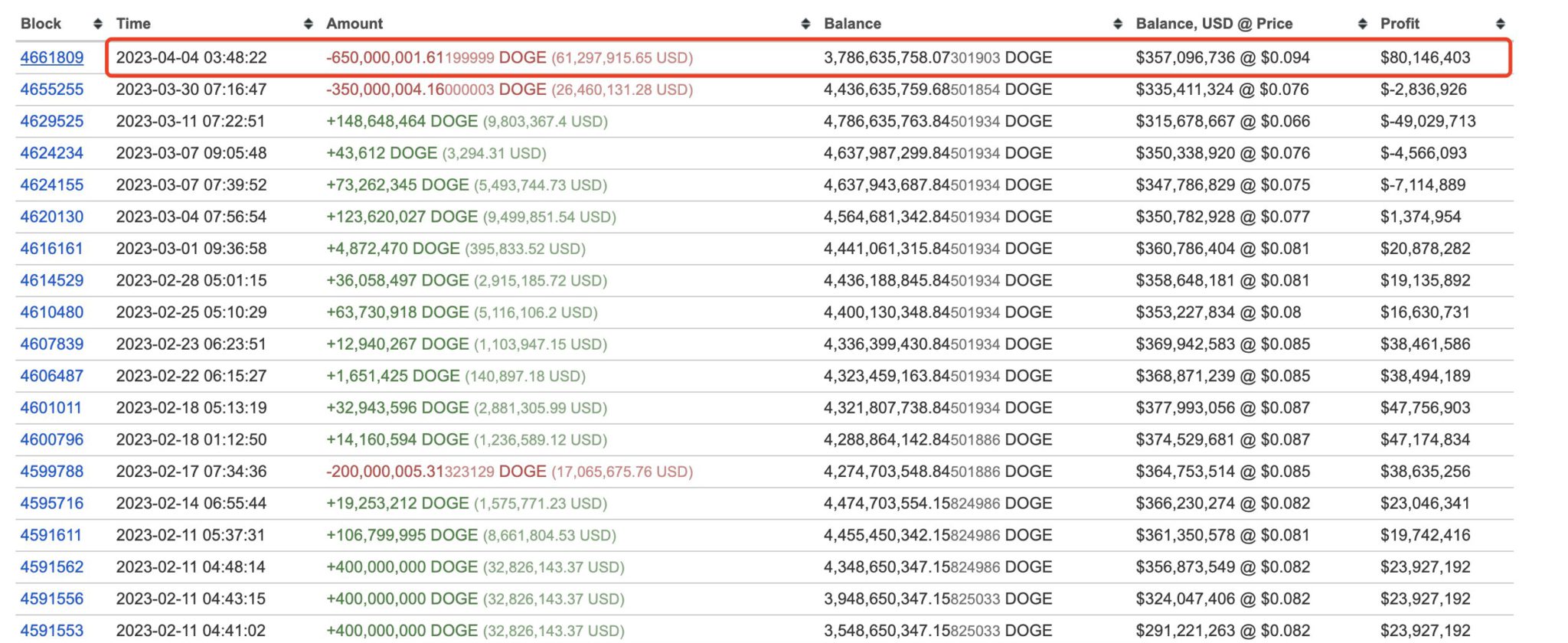
Task: Click the Amount column sort icon
Action: 805,23
